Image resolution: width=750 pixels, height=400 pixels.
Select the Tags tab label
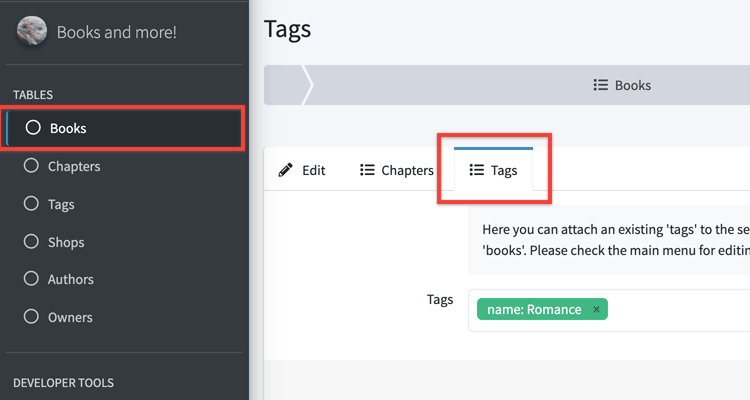(504, 170)
